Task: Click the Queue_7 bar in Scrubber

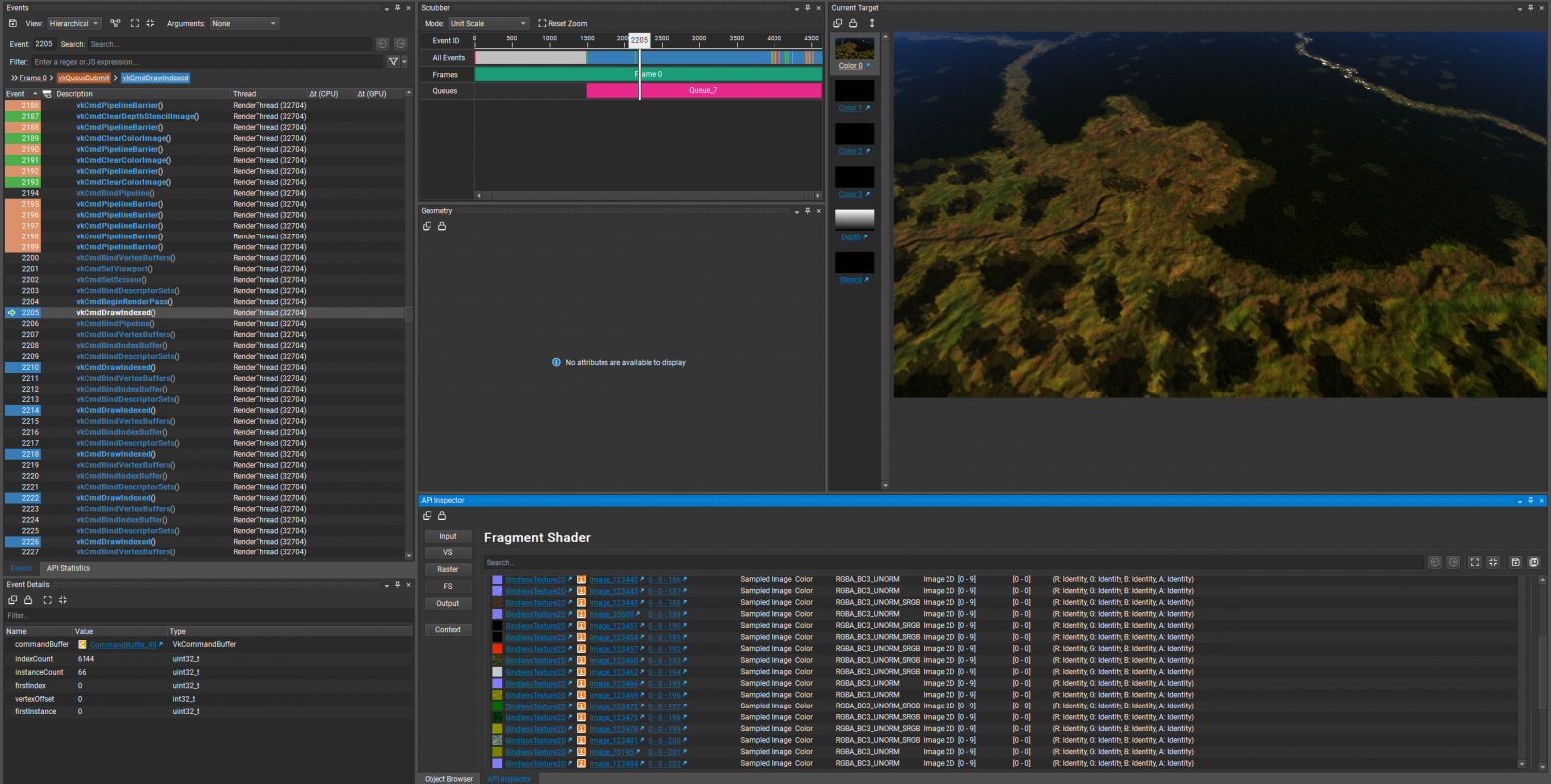Action: pyautogui.click(x=704, y=90)
